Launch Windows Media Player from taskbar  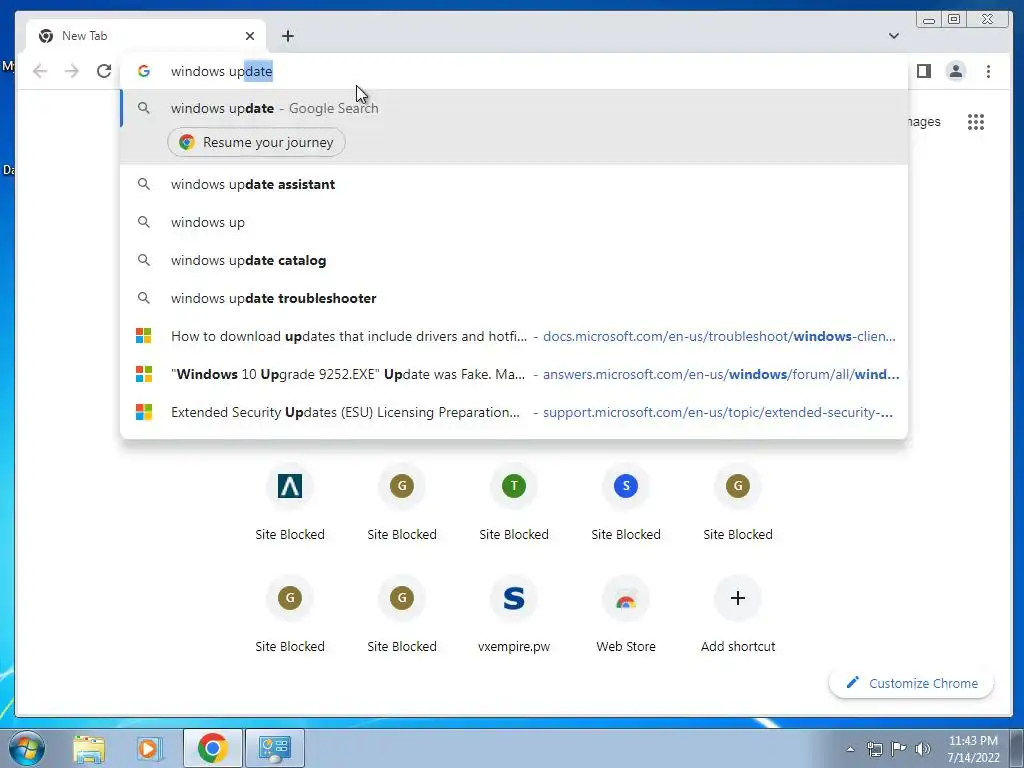point(148,748)
